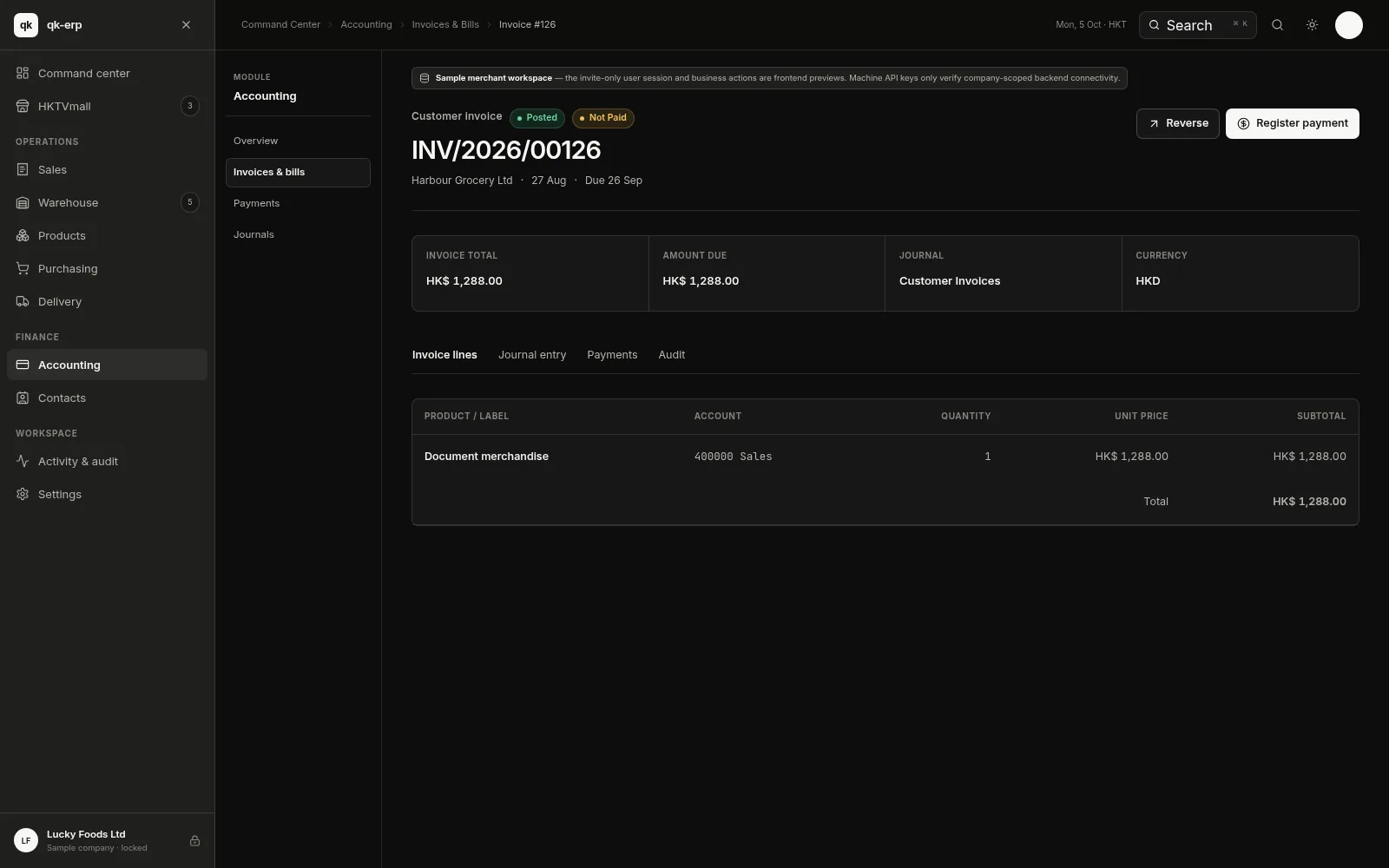Open Overview in Accounting module menu
This screenshot has height=868, width=1389.
click(298, 141)
